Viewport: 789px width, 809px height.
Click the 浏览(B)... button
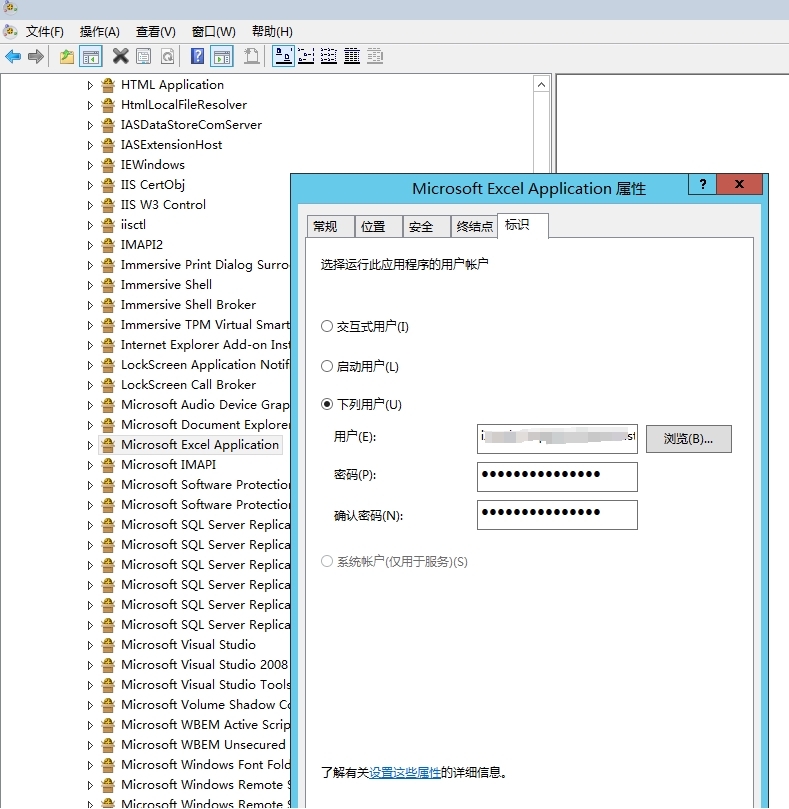click(688, 439)
